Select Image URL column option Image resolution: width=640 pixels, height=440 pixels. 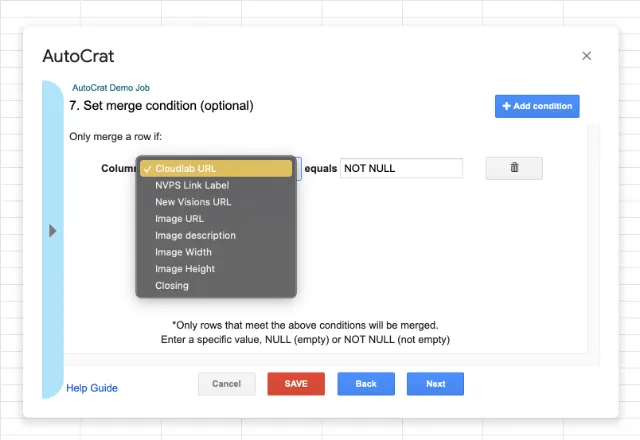coord(179,218)
